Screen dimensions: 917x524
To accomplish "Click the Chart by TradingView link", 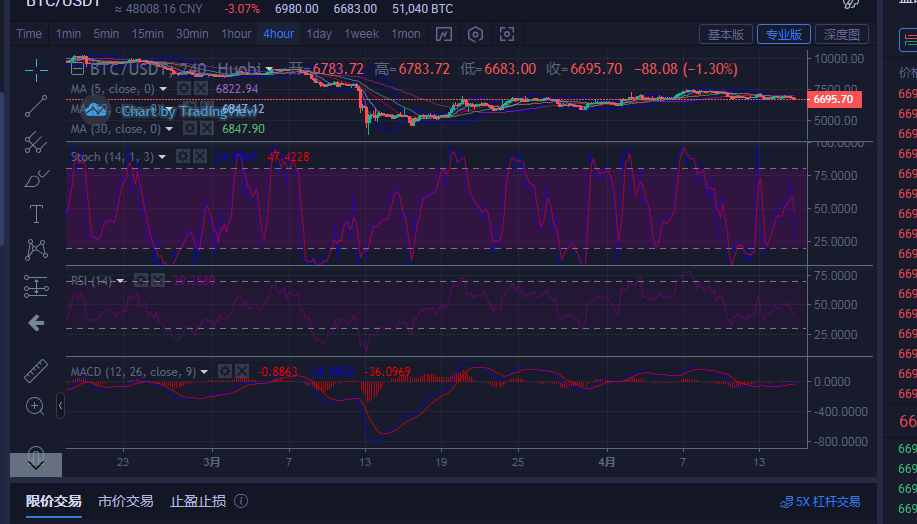I will coord(188,111).
